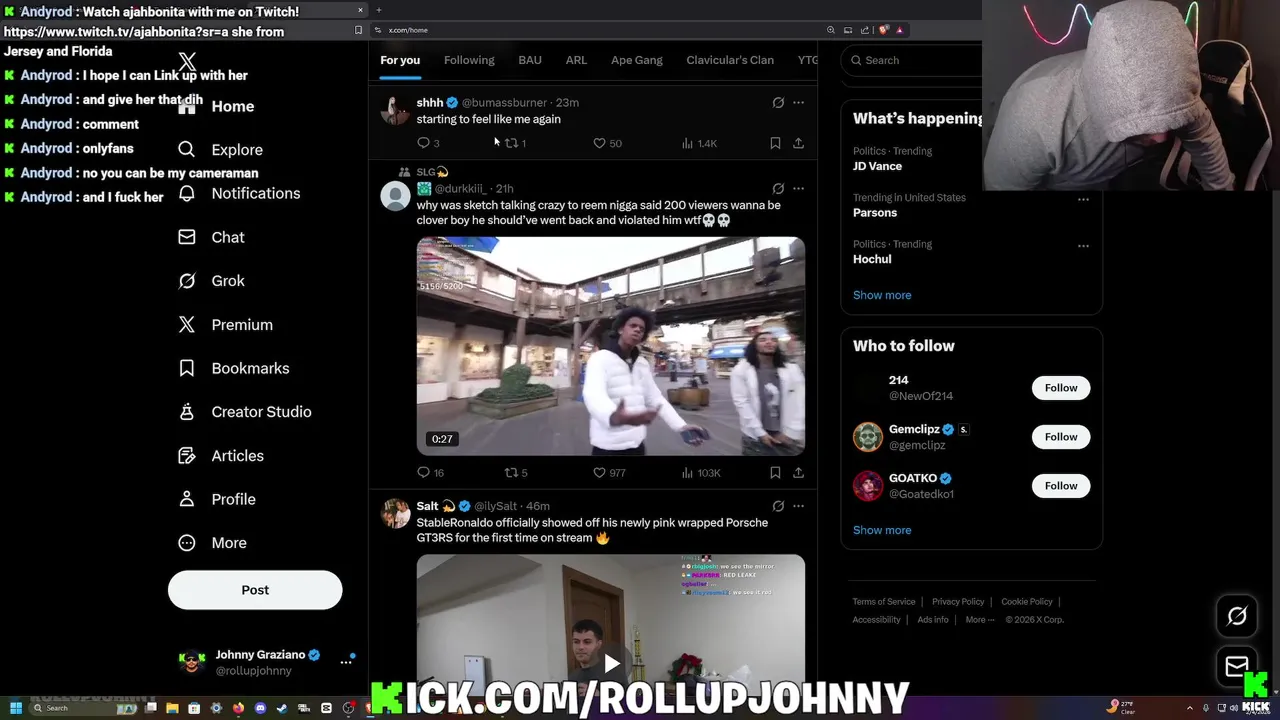Open More options on the shhh post

tap(798, 102)
